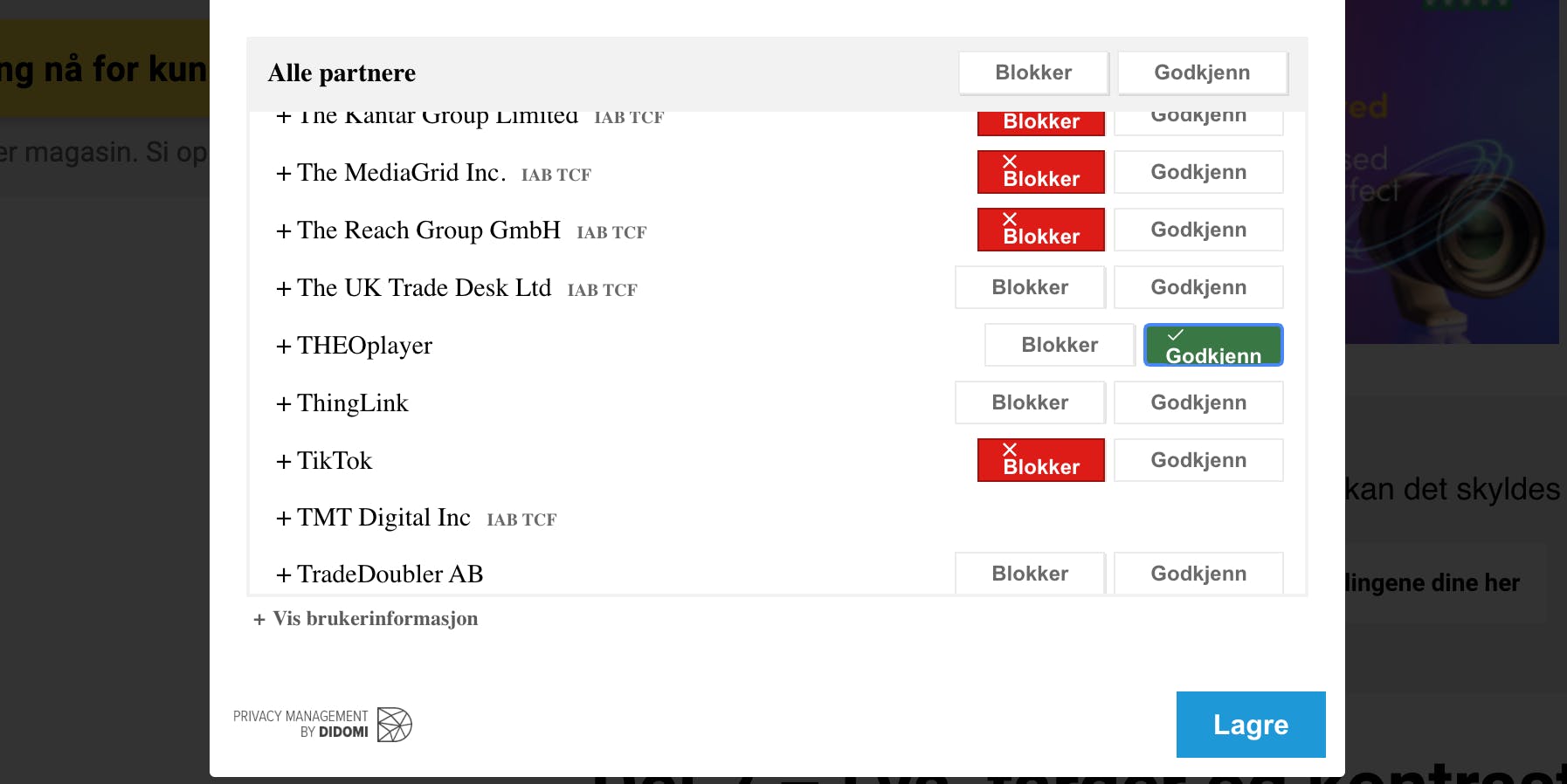Viewport: 1567px width, 784px height.
Task: Toggle Blokker for The Reach Group GmbH
Action: [1041, 230]
